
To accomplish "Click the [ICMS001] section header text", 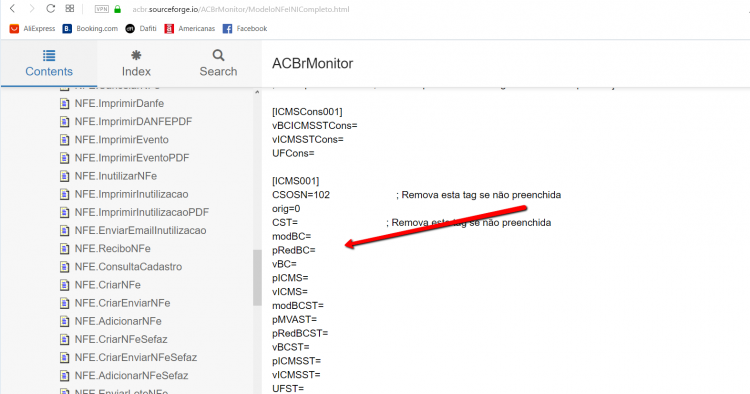I will [x=296, y=181].
